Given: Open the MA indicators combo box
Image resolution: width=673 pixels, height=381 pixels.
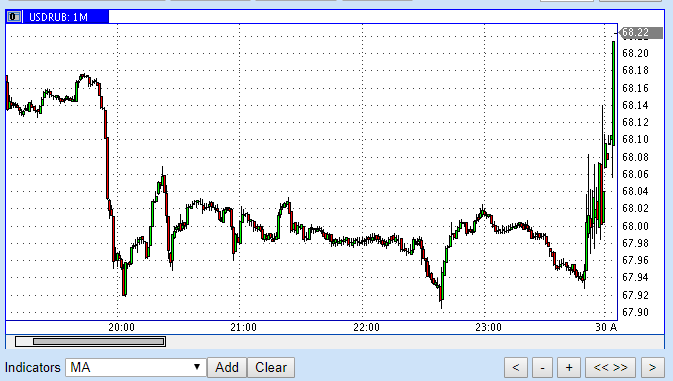Looking at the screenshot, I should 136,368.
